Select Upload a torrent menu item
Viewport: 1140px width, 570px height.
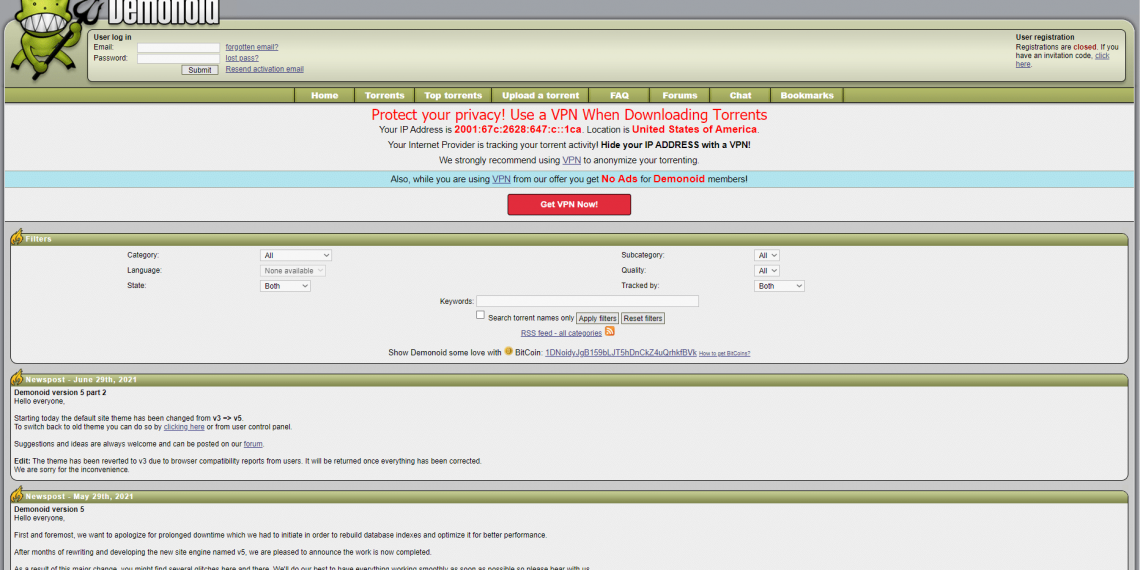pyautogui.click(x=540, y=95)
